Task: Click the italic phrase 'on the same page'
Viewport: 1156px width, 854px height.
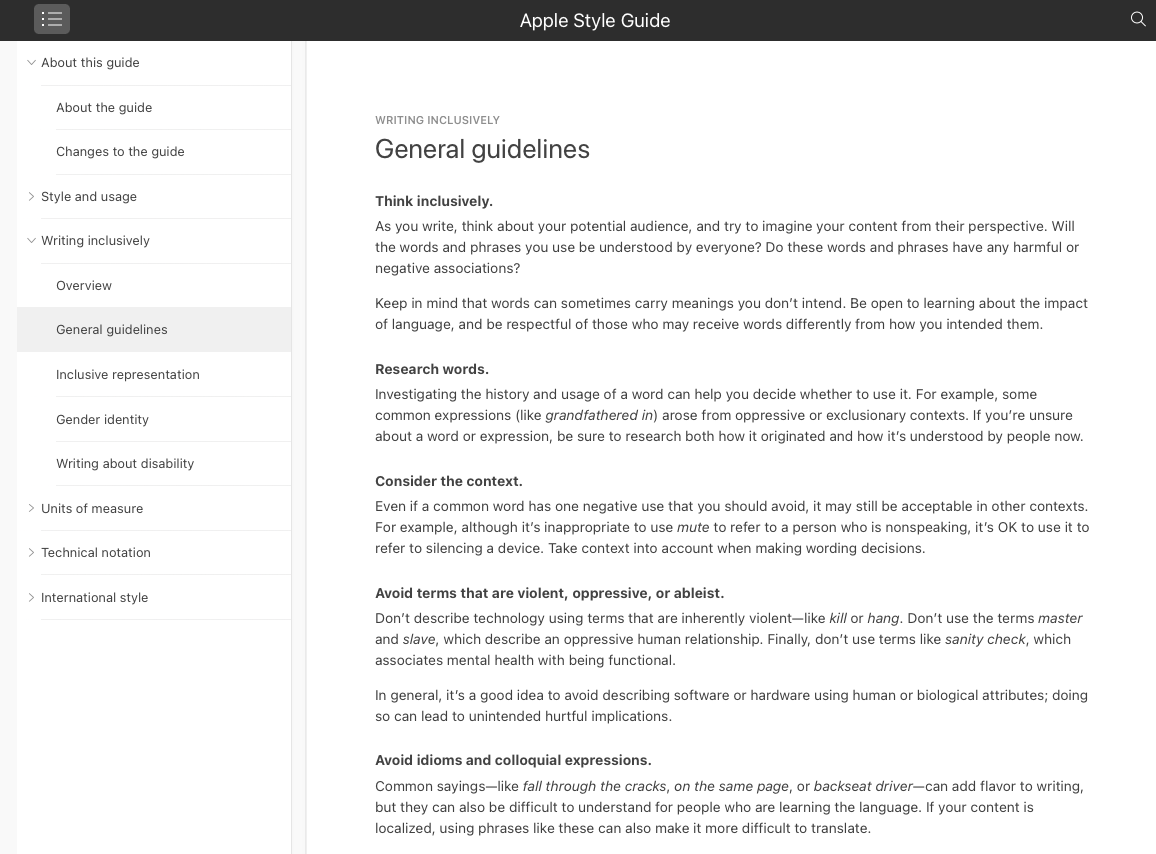Action: click(x=731, y=786)
